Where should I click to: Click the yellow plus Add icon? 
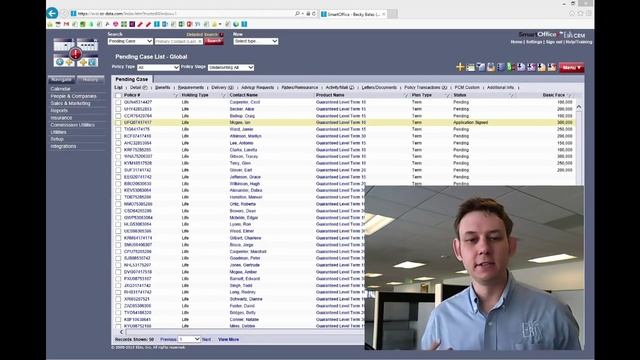[460, 67]
